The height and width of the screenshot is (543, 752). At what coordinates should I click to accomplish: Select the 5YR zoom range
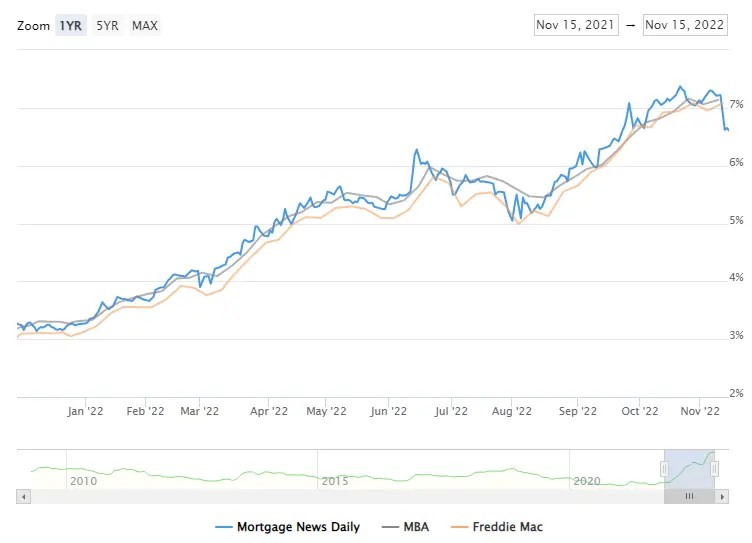(107, 25)
